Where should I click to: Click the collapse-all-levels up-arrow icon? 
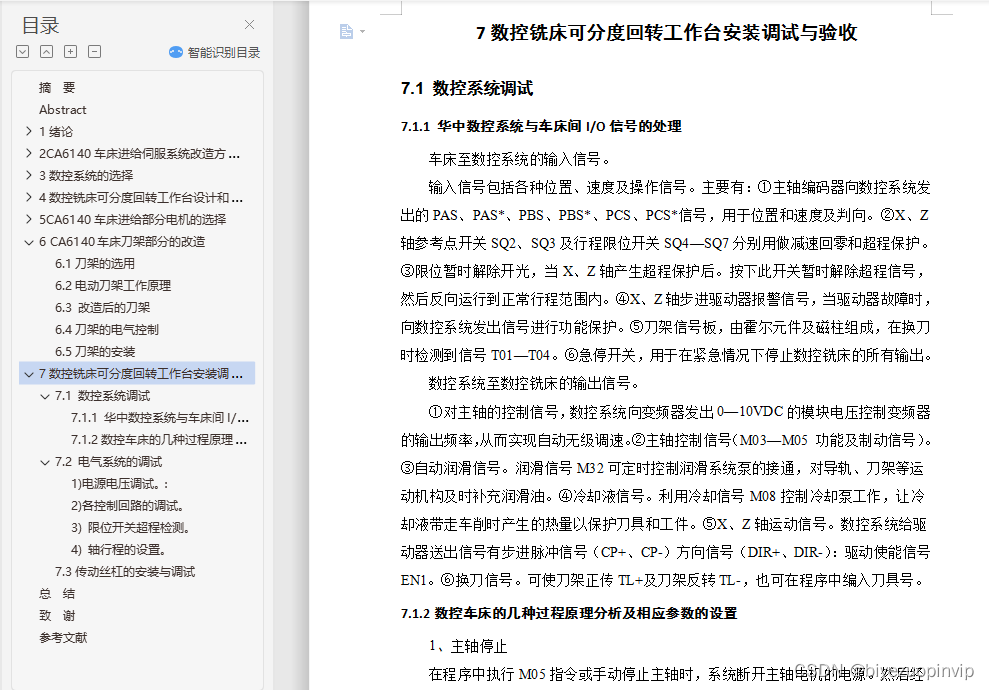(x=47, y=52)
